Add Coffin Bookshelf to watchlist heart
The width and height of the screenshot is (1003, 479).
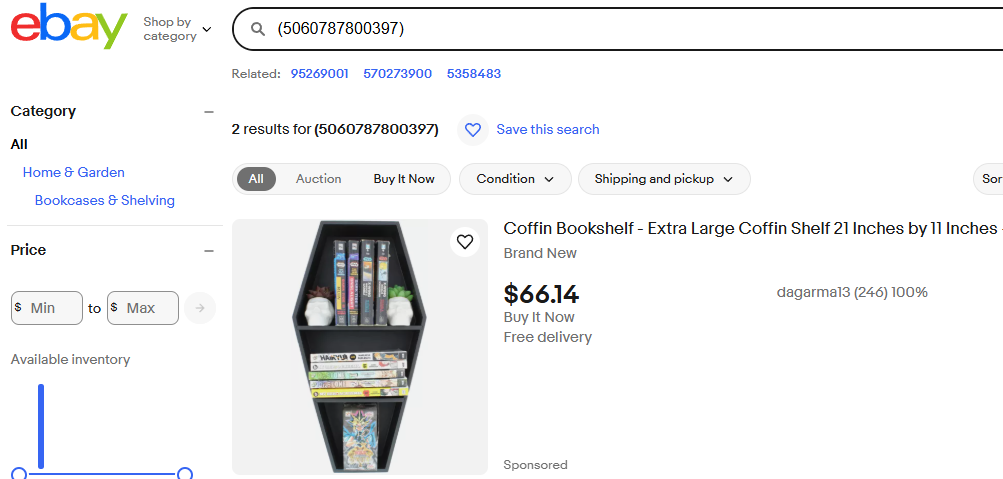(x=464, y=242)
